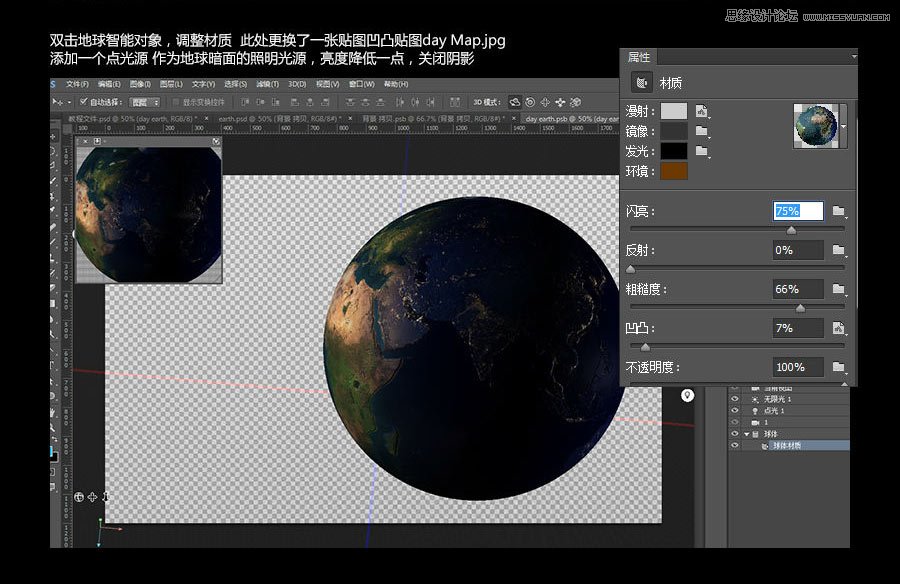Open the 漫射 texture menu icon
The image size is (900, 584).
(701, 111)
